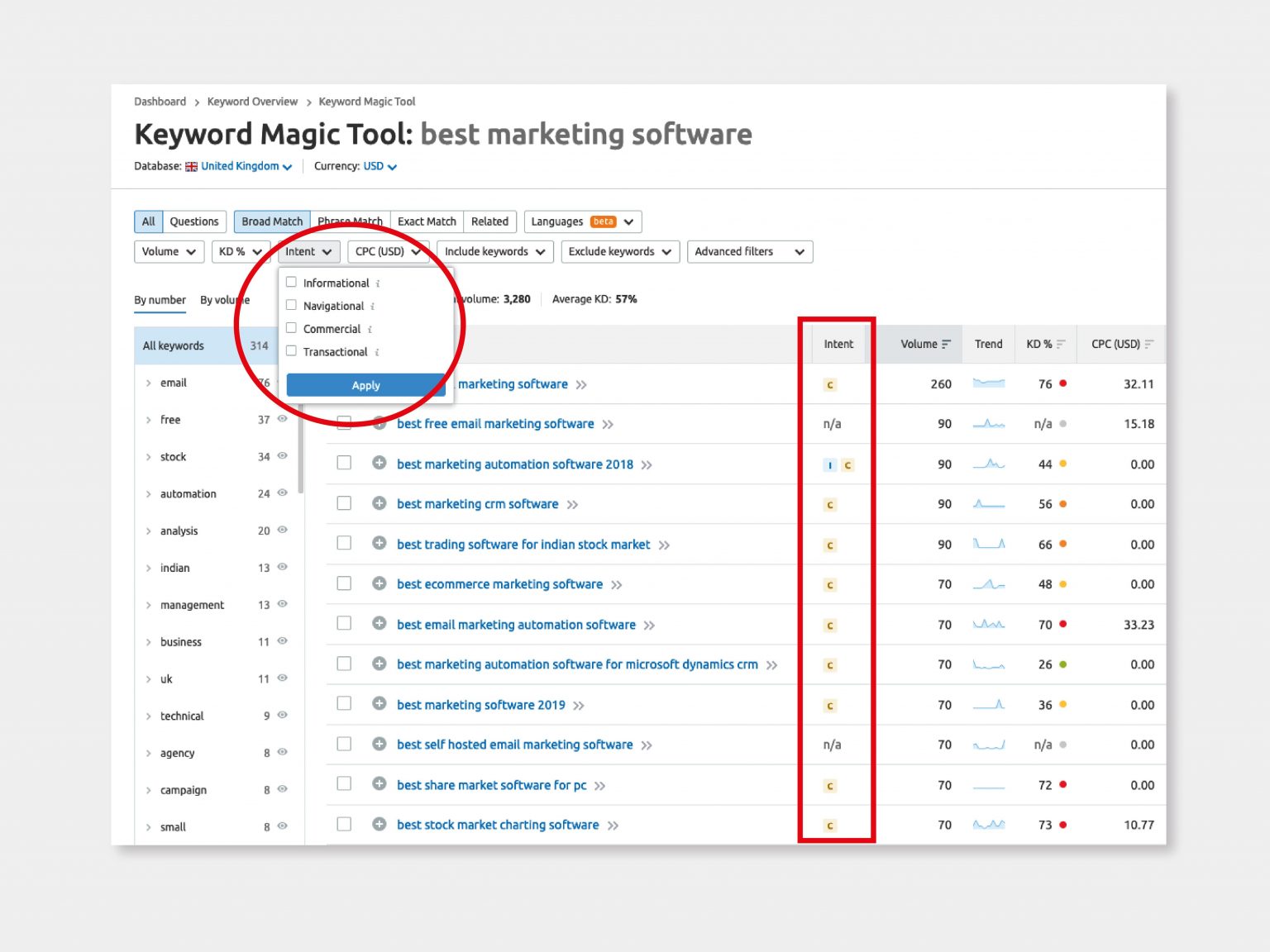Viewport: 1270px width, 952px height.
Task: Open the Advanced filters dropdown
Action: click(x=748, y=251)
